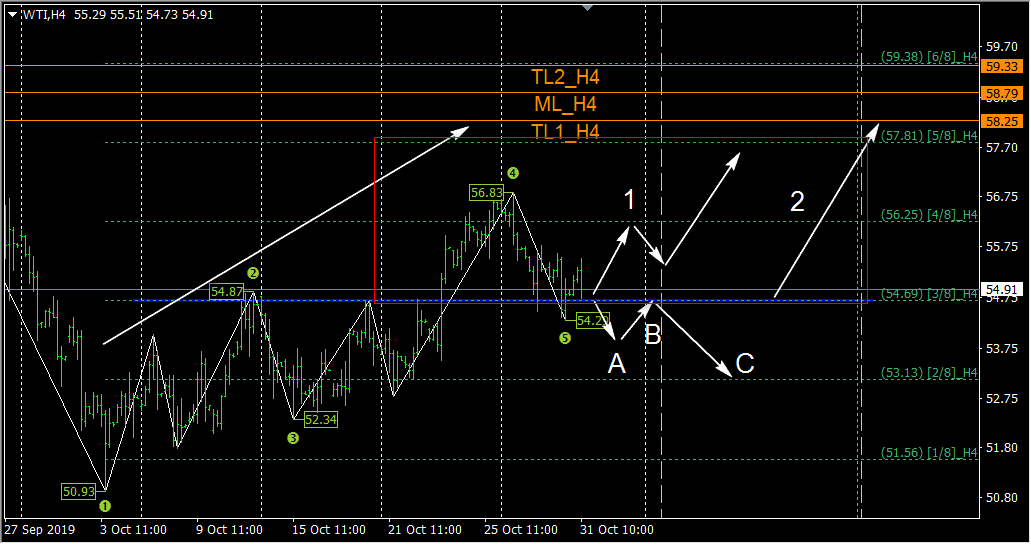
Task: Select wave marker circle 3
Action: tap(293, 438)
